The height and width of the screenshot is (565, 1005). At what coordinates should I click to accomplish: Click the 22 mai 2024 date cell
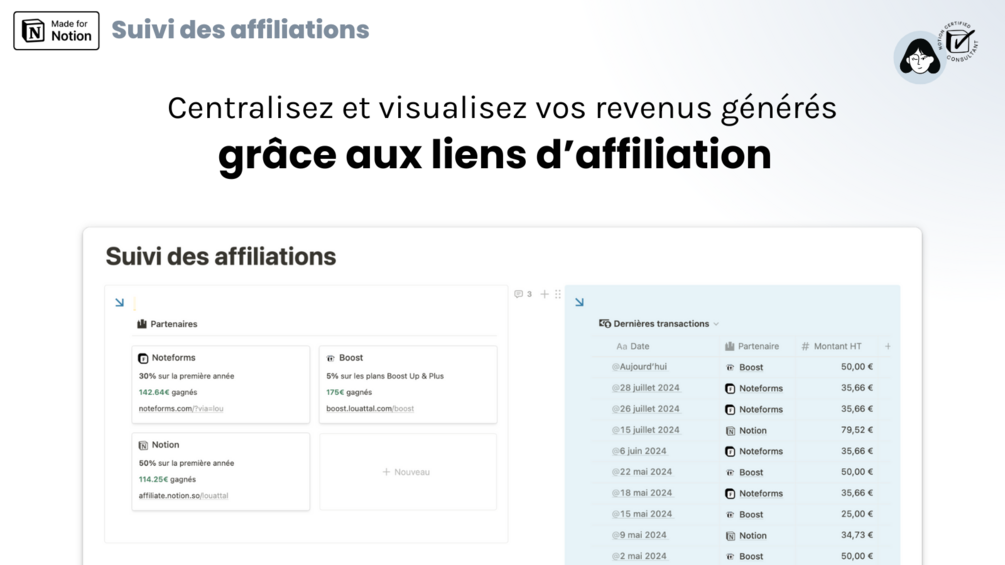tap(642, 472)
